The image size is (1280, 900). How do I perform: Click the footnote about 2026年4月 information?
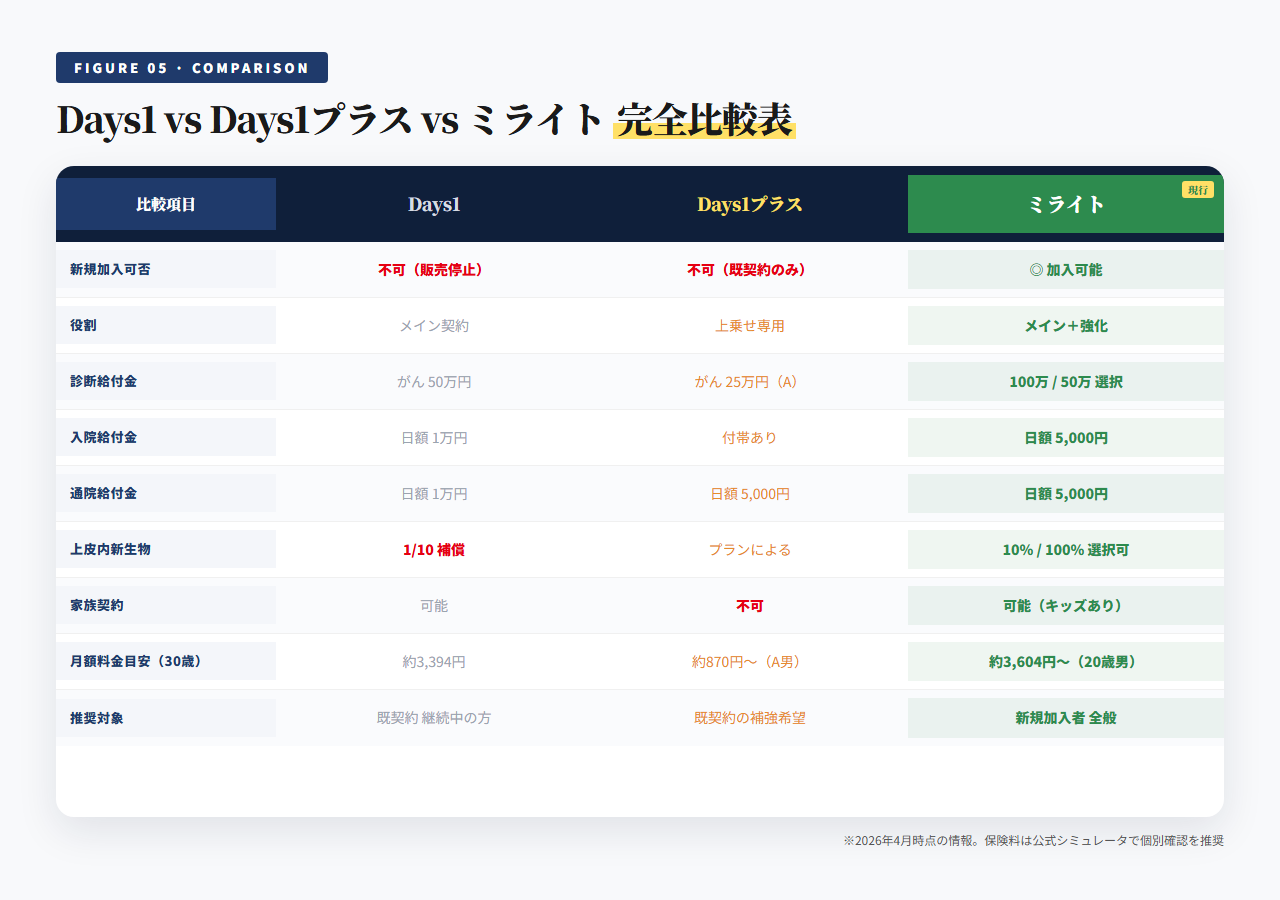pos(1035,841)
